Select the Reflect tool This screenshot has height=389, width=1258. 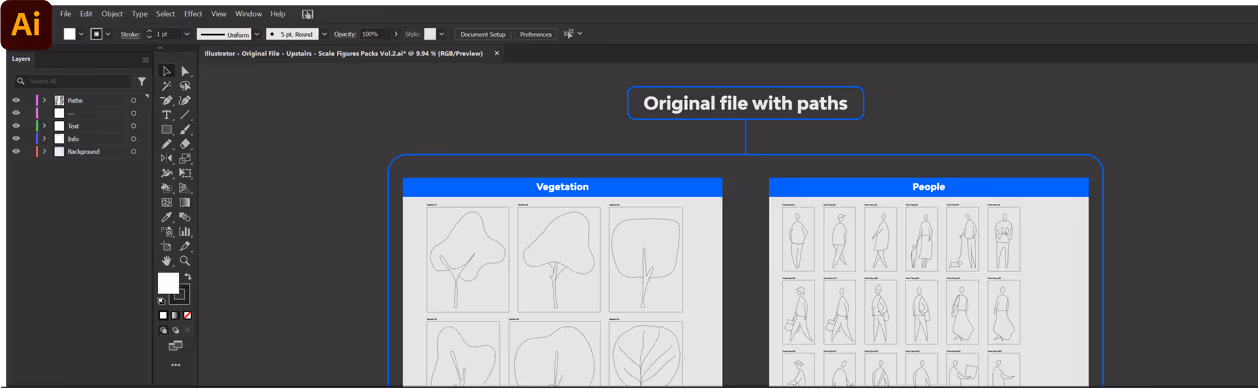click(x=167, y=158)
